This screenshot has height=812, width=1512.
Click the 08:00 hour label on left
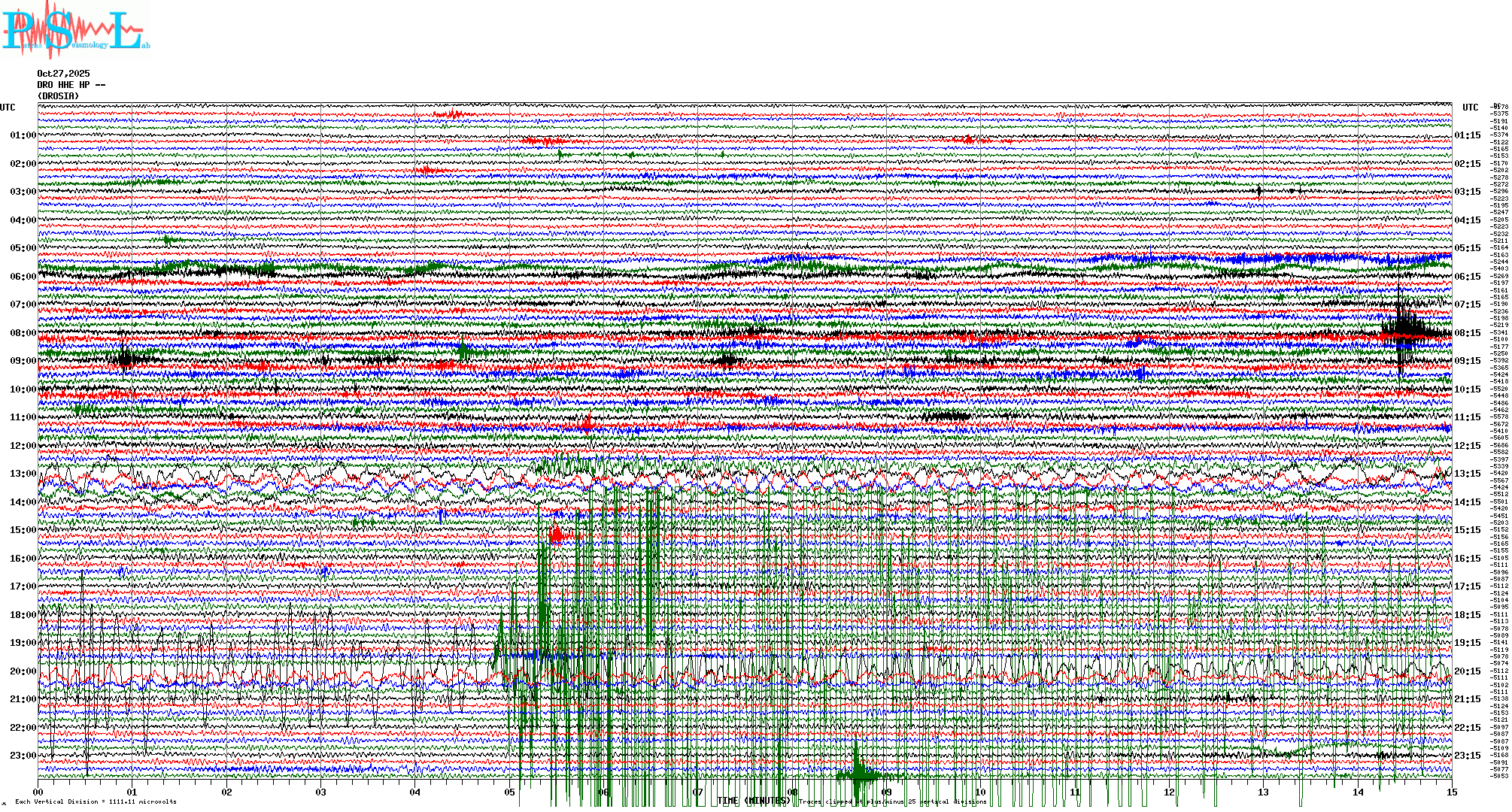pos(23,333)
